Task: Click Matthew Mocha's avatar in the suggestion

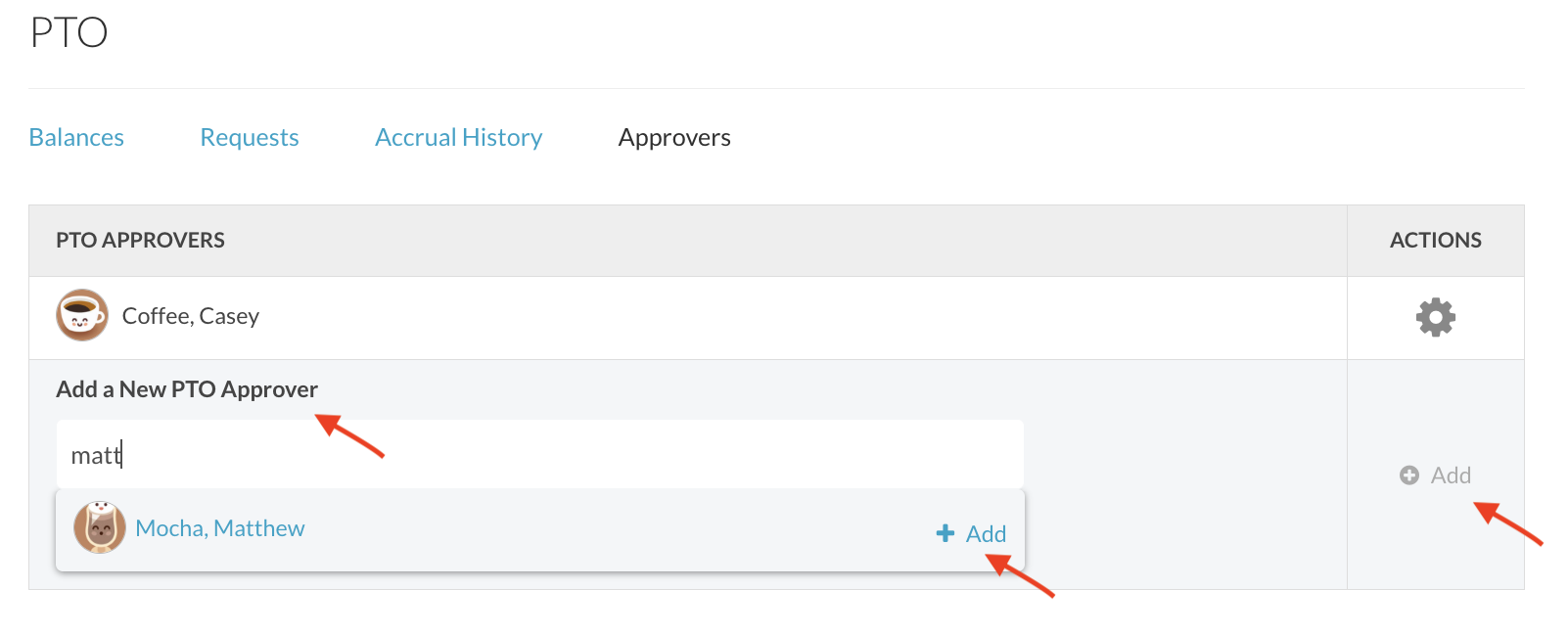Action: point(100,527)
